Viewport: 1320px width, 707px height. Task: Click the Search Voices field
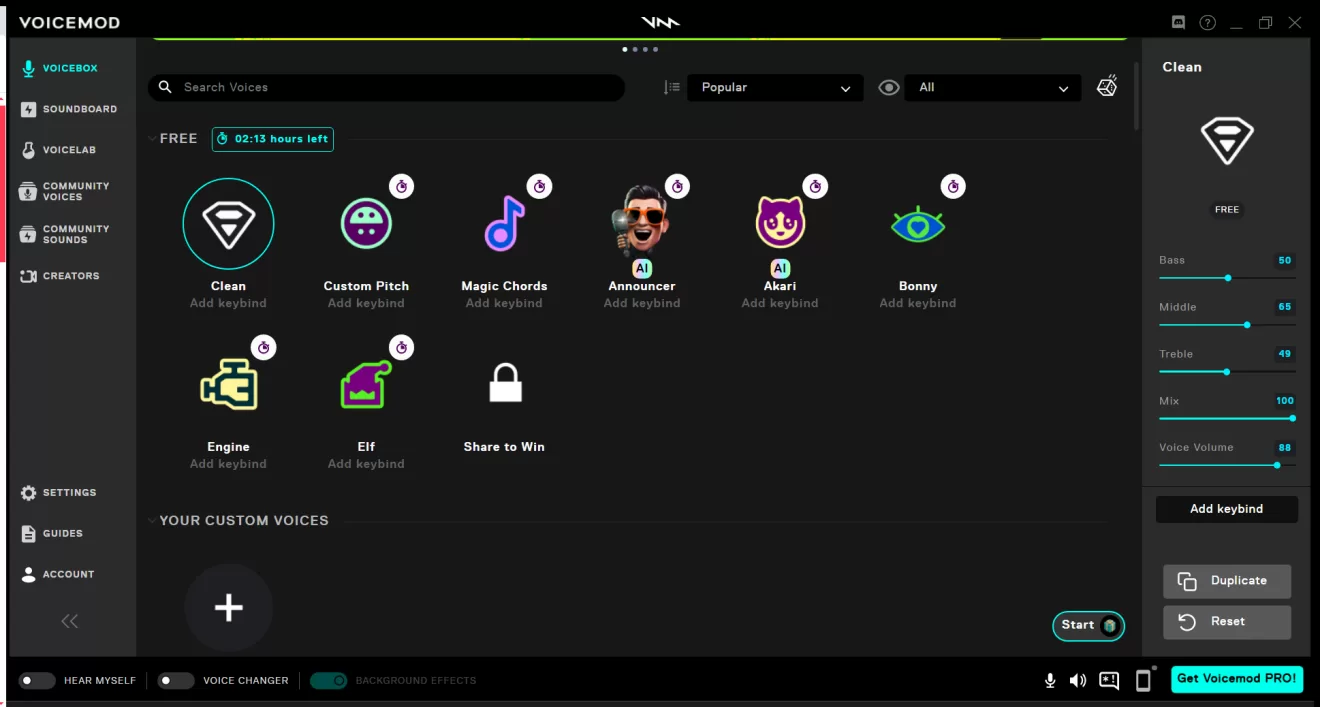coord(386,88)
